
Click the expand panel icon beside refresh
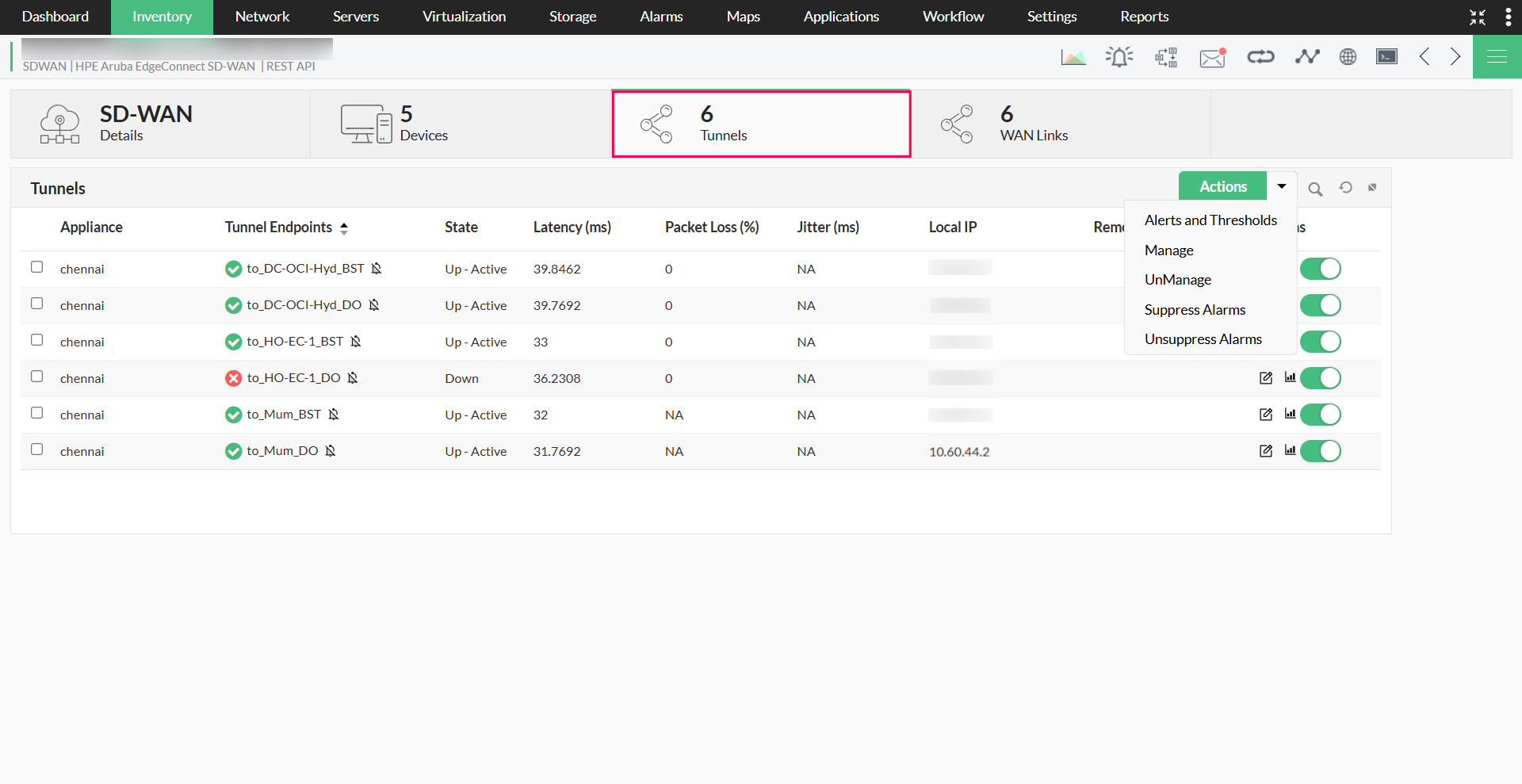[x=1372, y=187]
